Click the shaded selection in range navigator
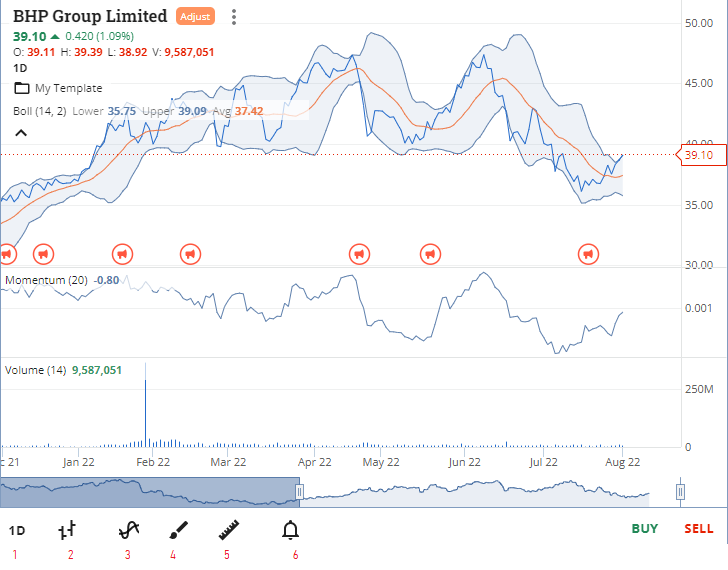Image resolution: width=728 pixels, height=570 pixels. tap(150, 492)
